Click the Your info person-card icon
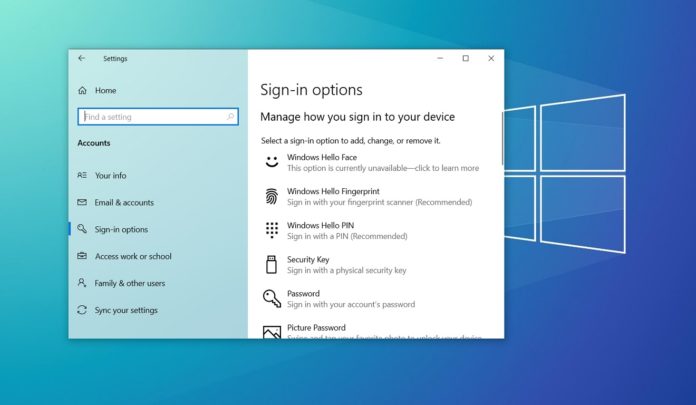Viewport: 696px width, 405px height. (82, 175)
